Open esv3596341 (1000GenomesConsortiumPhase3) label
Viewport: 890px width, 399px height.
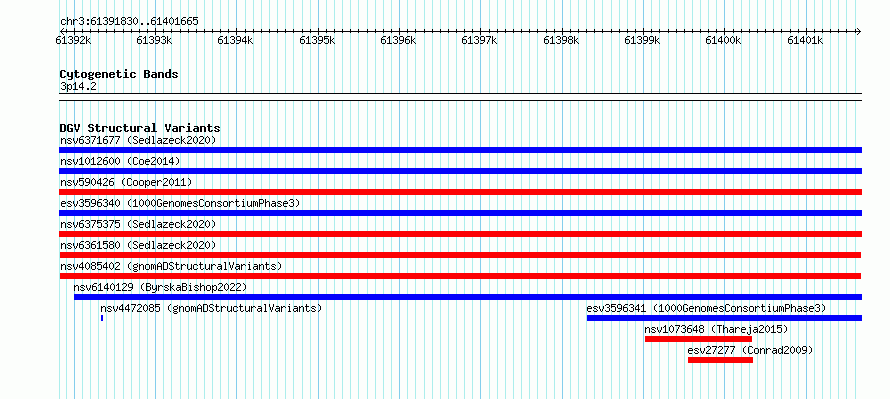706,308
